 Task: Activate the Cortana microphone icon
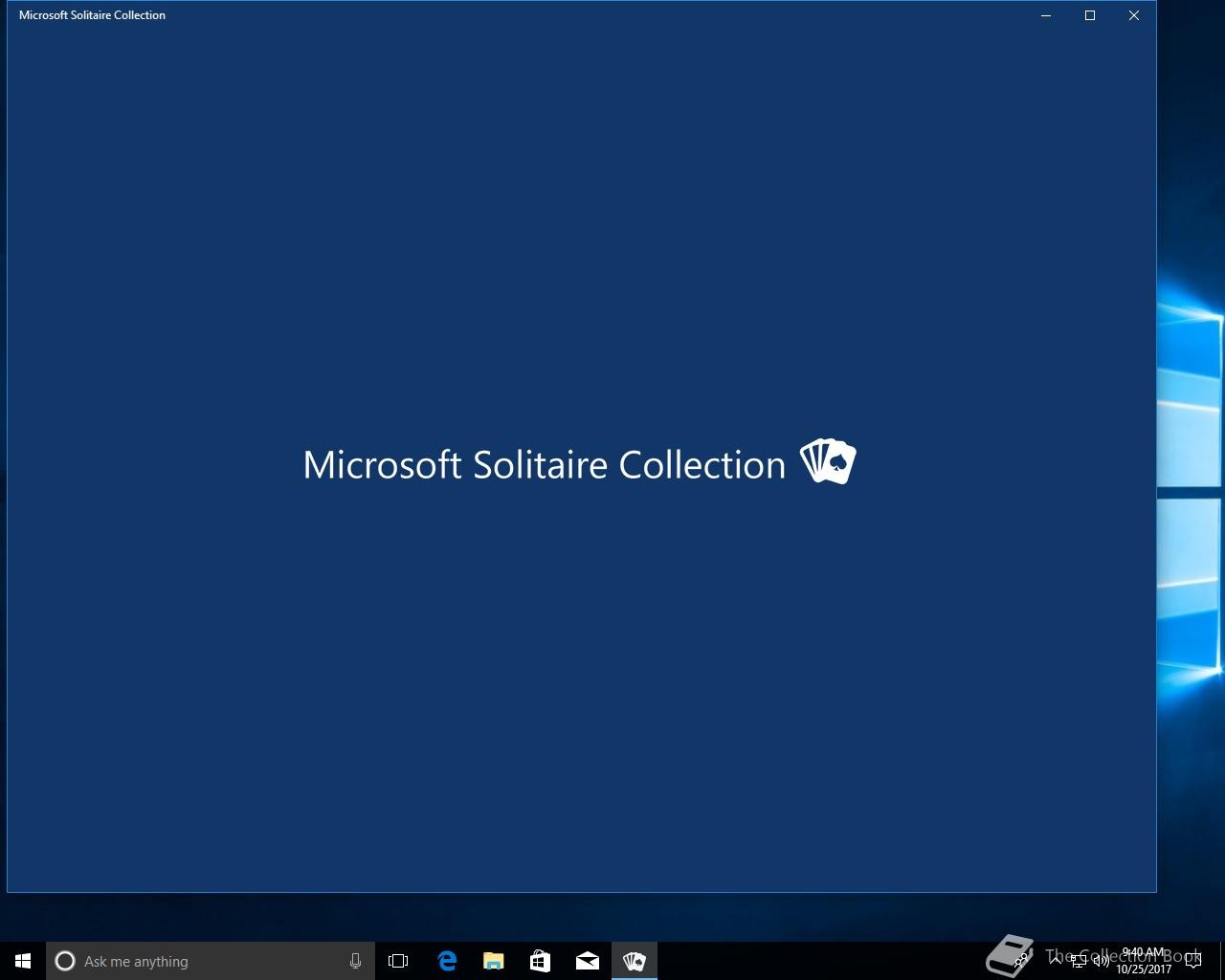(x=355, y=961)
